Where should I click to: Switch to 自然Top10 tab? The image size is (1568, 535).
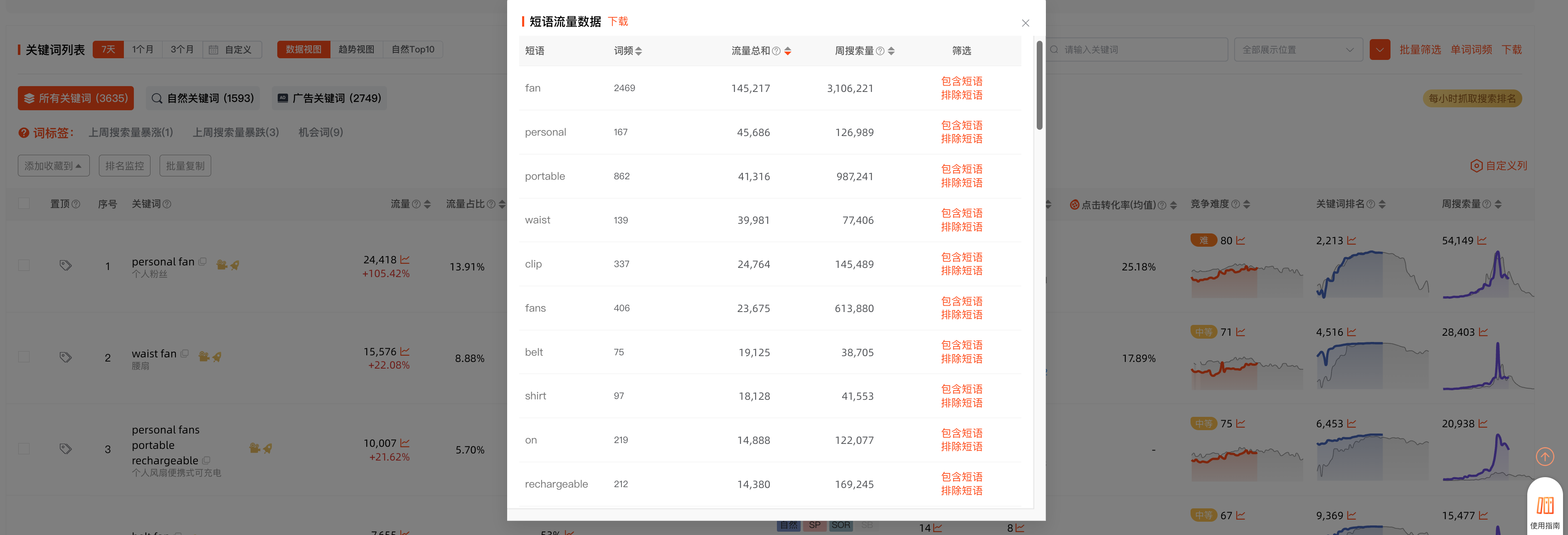coord(413,50)
